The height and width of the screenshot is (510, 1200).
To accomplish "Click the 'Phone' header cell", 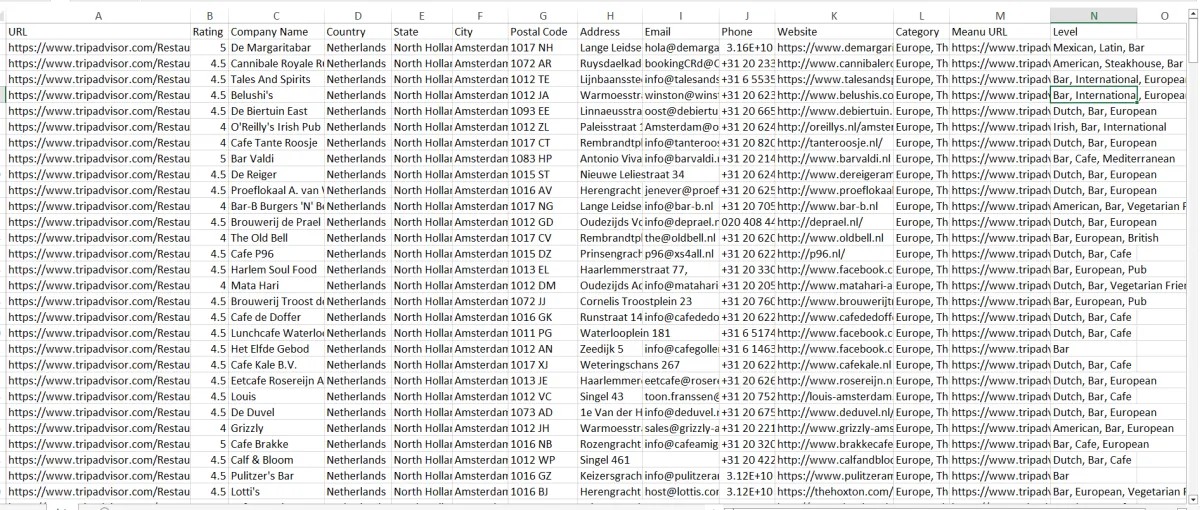I will tap(746, 32).
